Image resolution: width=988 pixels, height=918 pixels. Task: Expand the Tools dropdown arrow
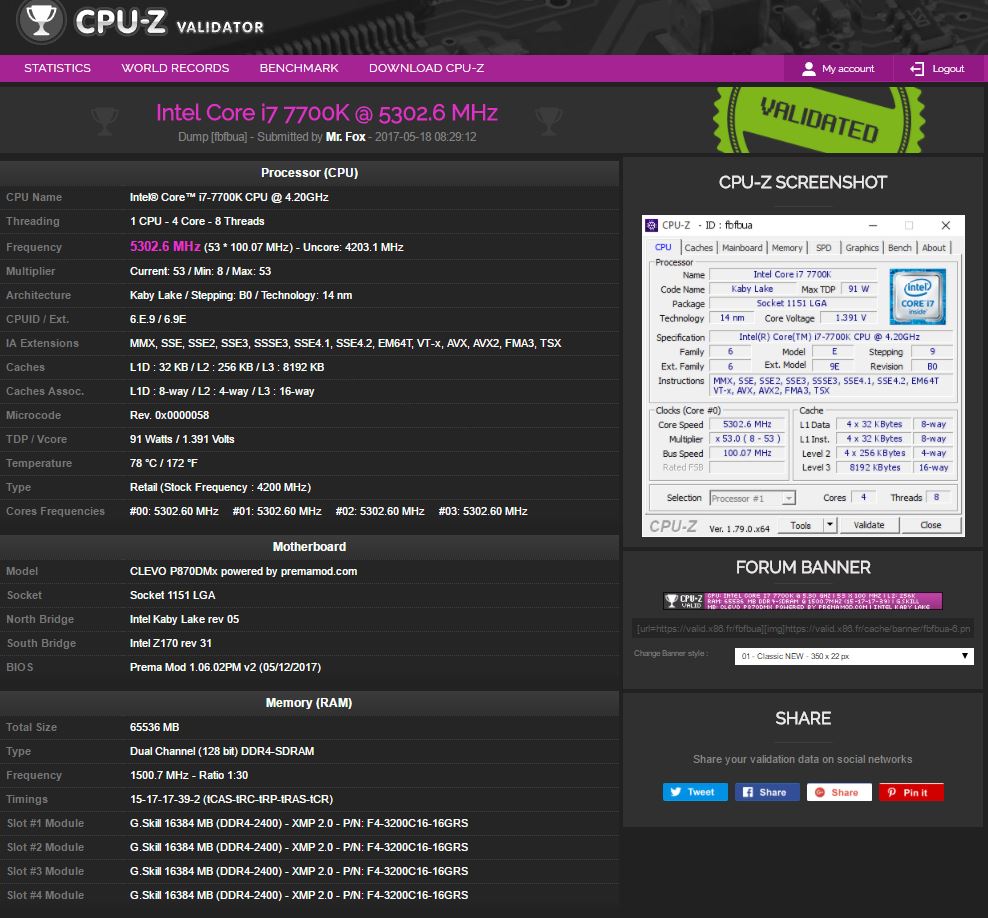coord(830,524)
